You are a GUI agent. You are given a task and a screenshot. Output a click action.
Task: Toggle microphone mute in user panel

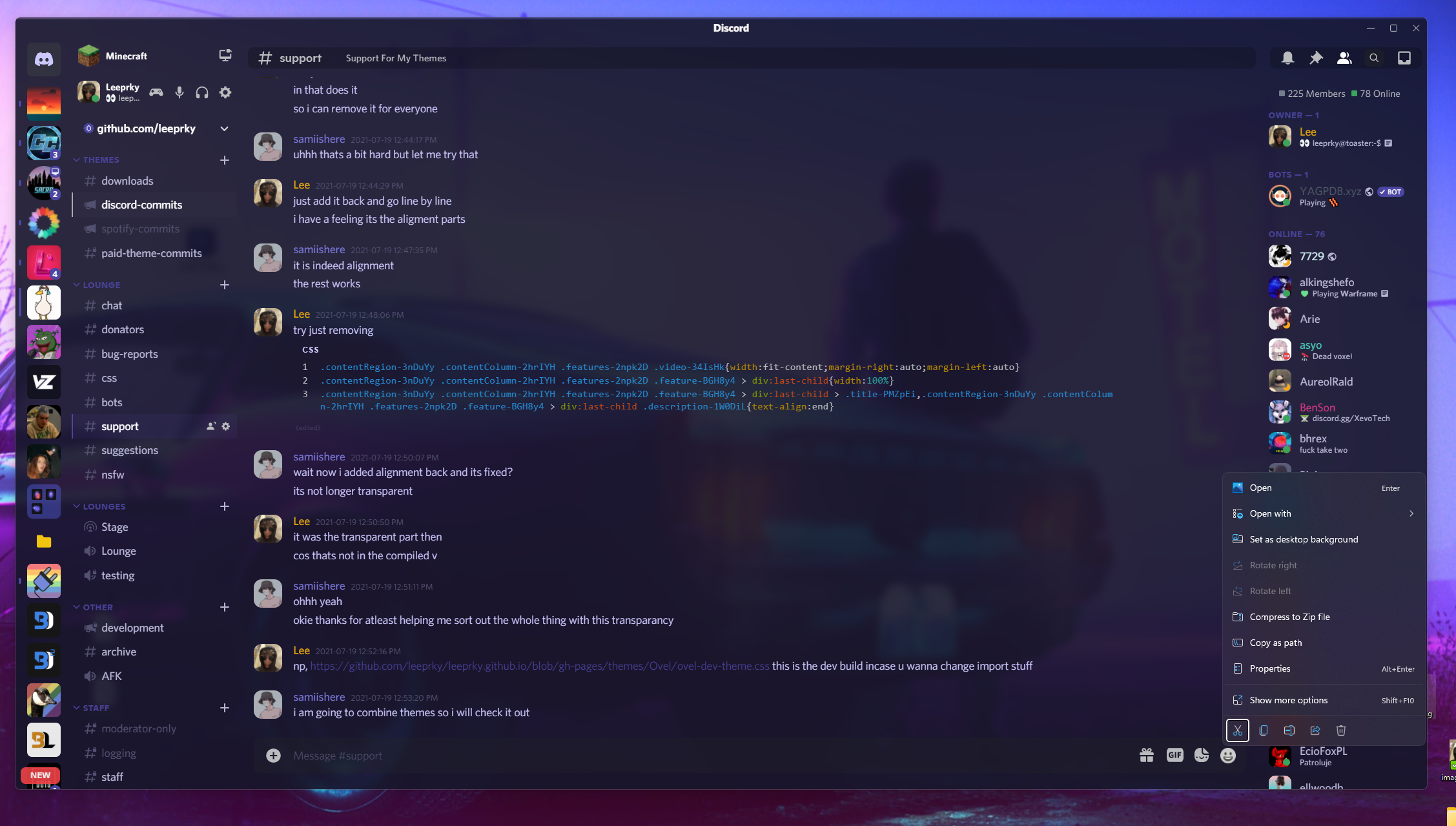[179, 92]
